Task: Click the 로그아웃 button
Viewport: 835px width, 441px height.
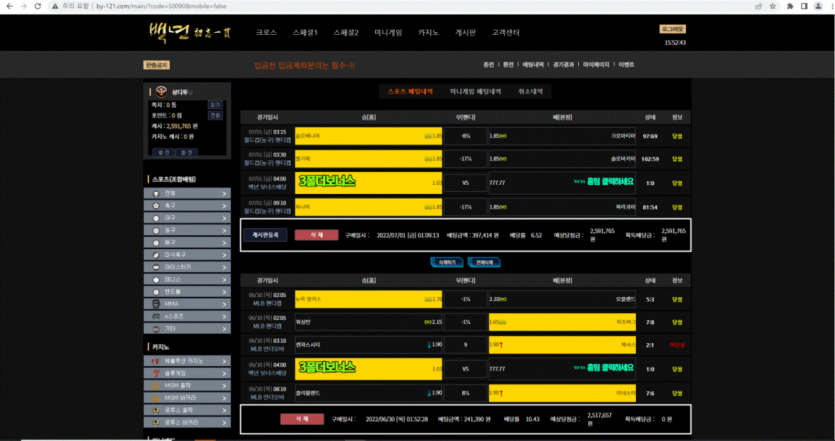Action: tap(673, 30)
